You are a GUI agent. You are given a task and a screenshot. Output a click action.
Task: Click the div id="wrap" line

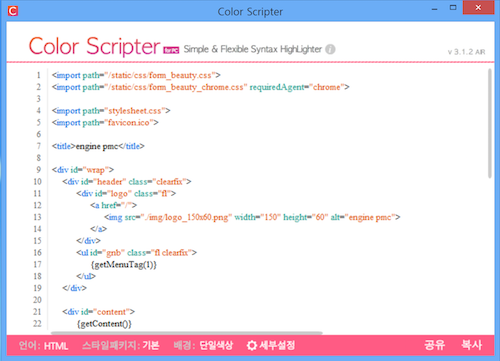(x=83, y=170)
